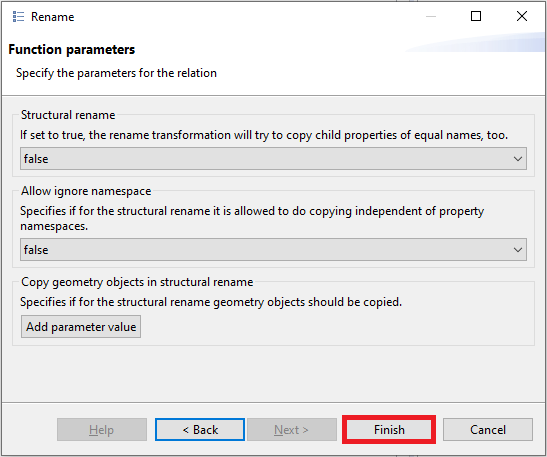Click the Rename window title text
This screenshot has height=457, width=547.
coord(53,17)
